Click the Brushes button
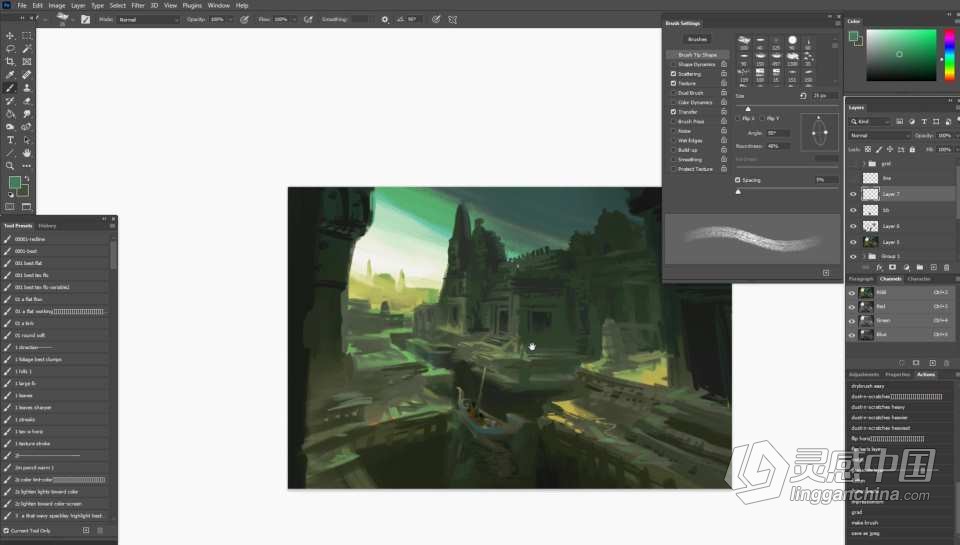The height and width of the screenshot is (545, 960). coord(697,39)
